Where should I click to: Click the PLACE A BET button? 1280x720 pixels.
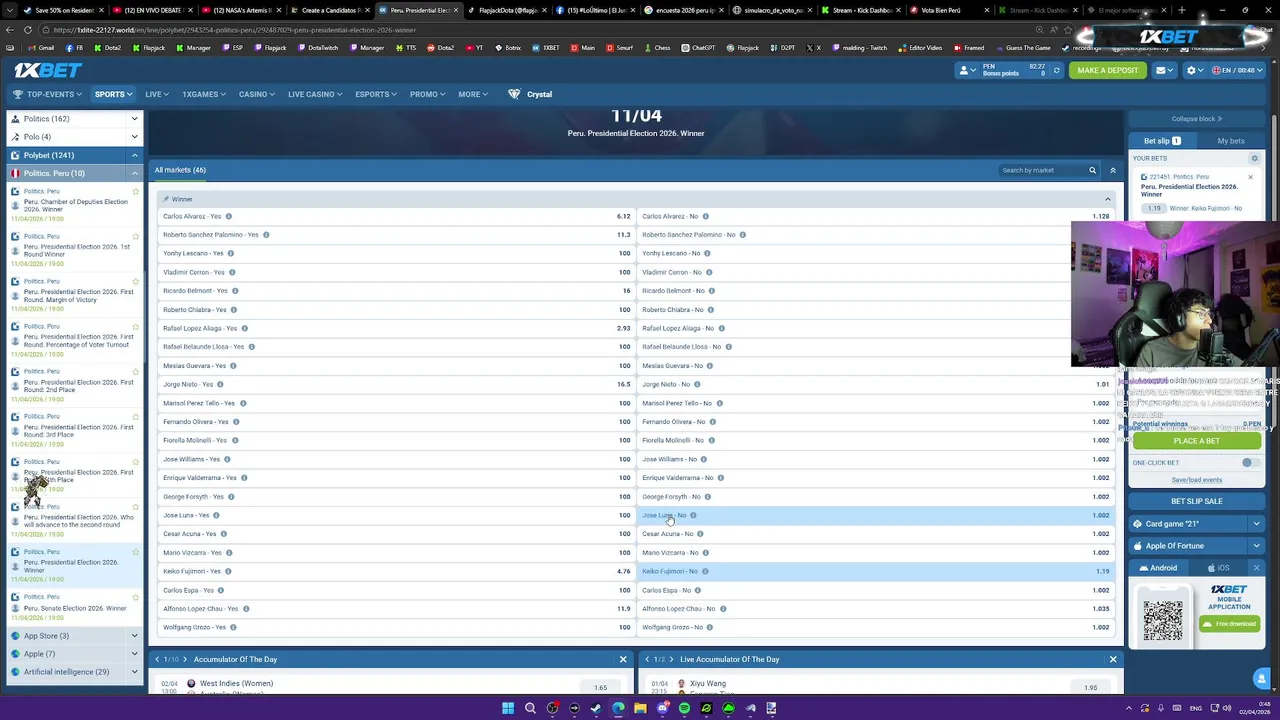tap(1196, 441)
